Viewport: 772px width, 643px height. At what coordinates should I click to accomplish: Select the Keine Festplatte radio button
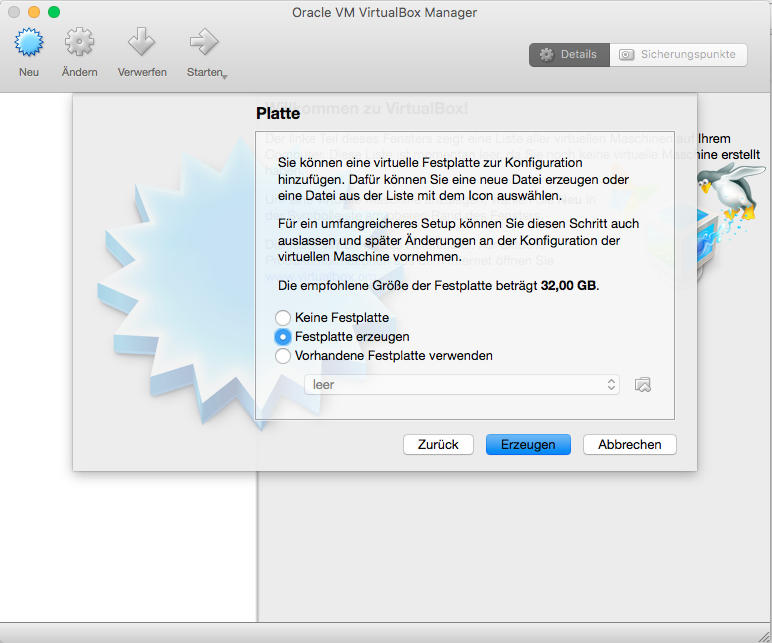(283, 318)
